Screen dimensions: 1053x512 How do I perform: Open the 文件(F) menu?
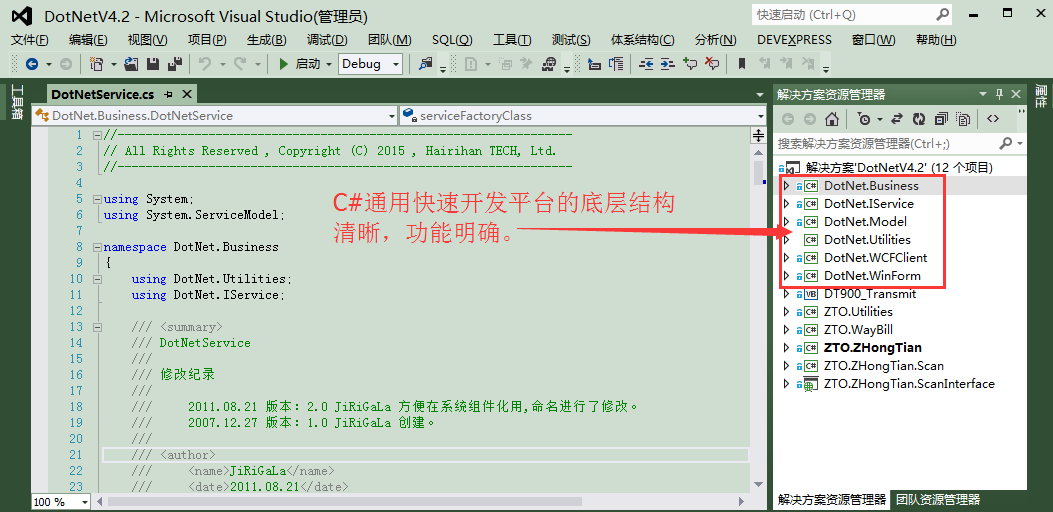pos(30,40)
